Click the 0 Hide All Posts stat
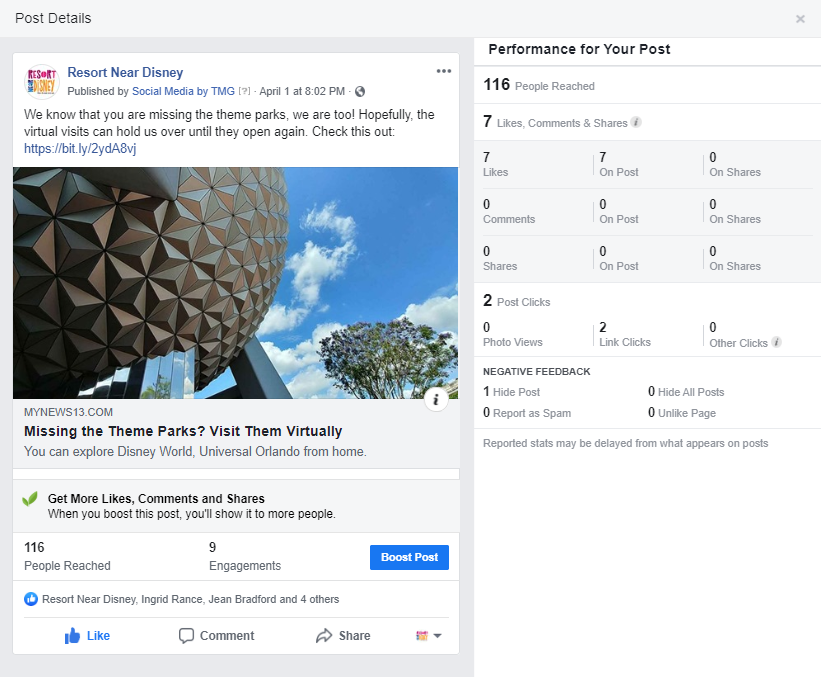The width and height of the screenshot is (821, 677). (686, 392)
